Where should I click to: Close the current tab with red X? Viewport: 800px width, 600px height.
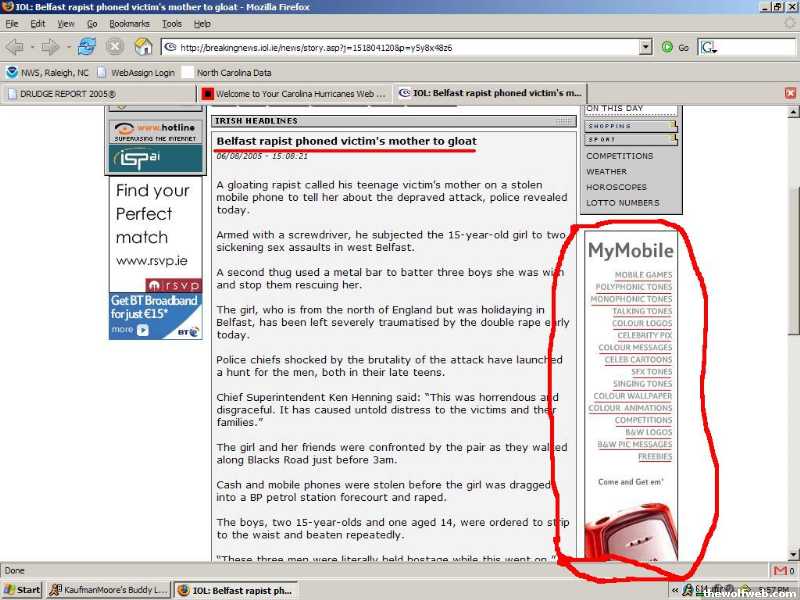coord(790,93)
